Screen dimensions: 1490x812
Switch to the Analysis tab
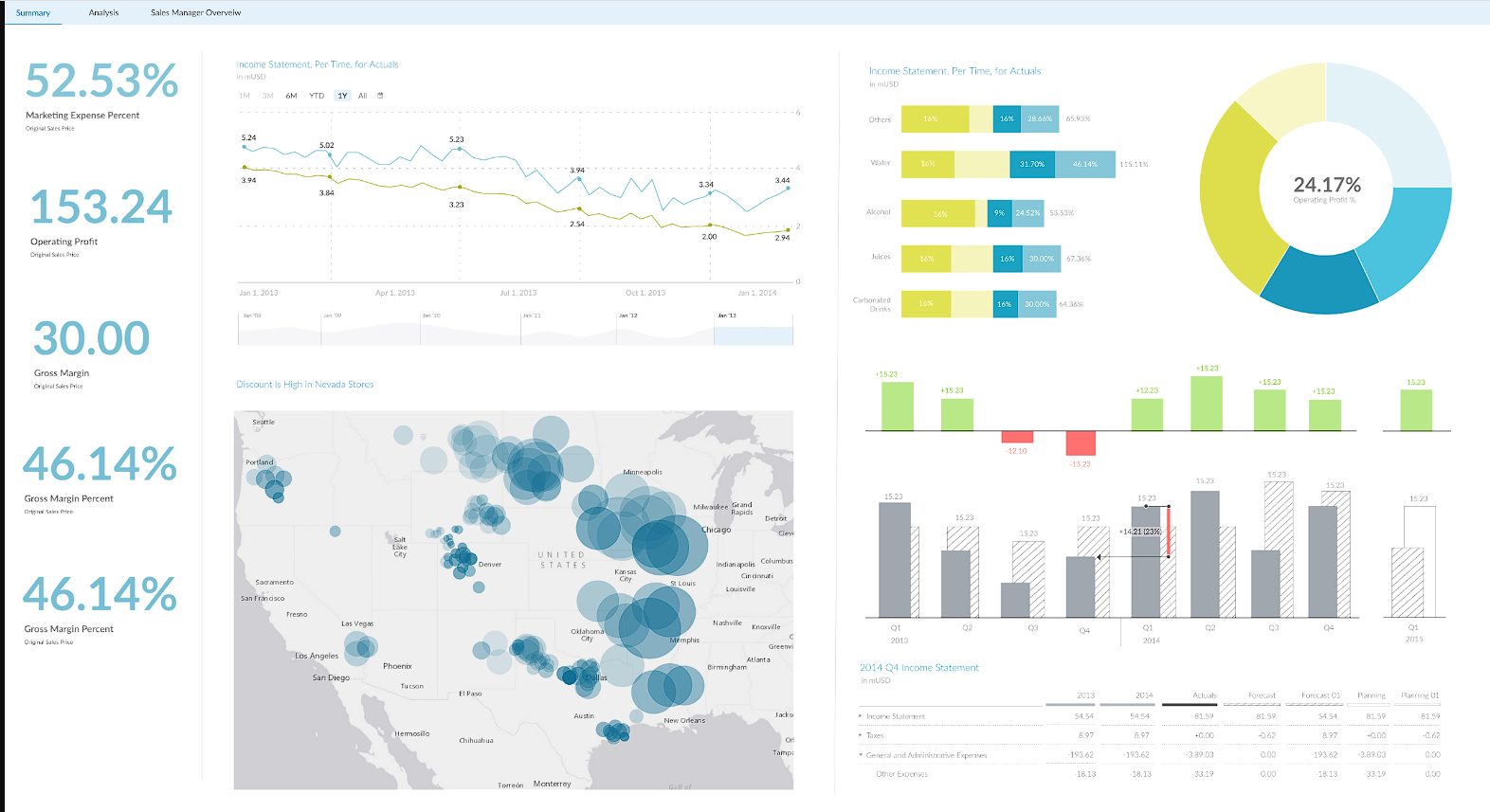point(103,12)
